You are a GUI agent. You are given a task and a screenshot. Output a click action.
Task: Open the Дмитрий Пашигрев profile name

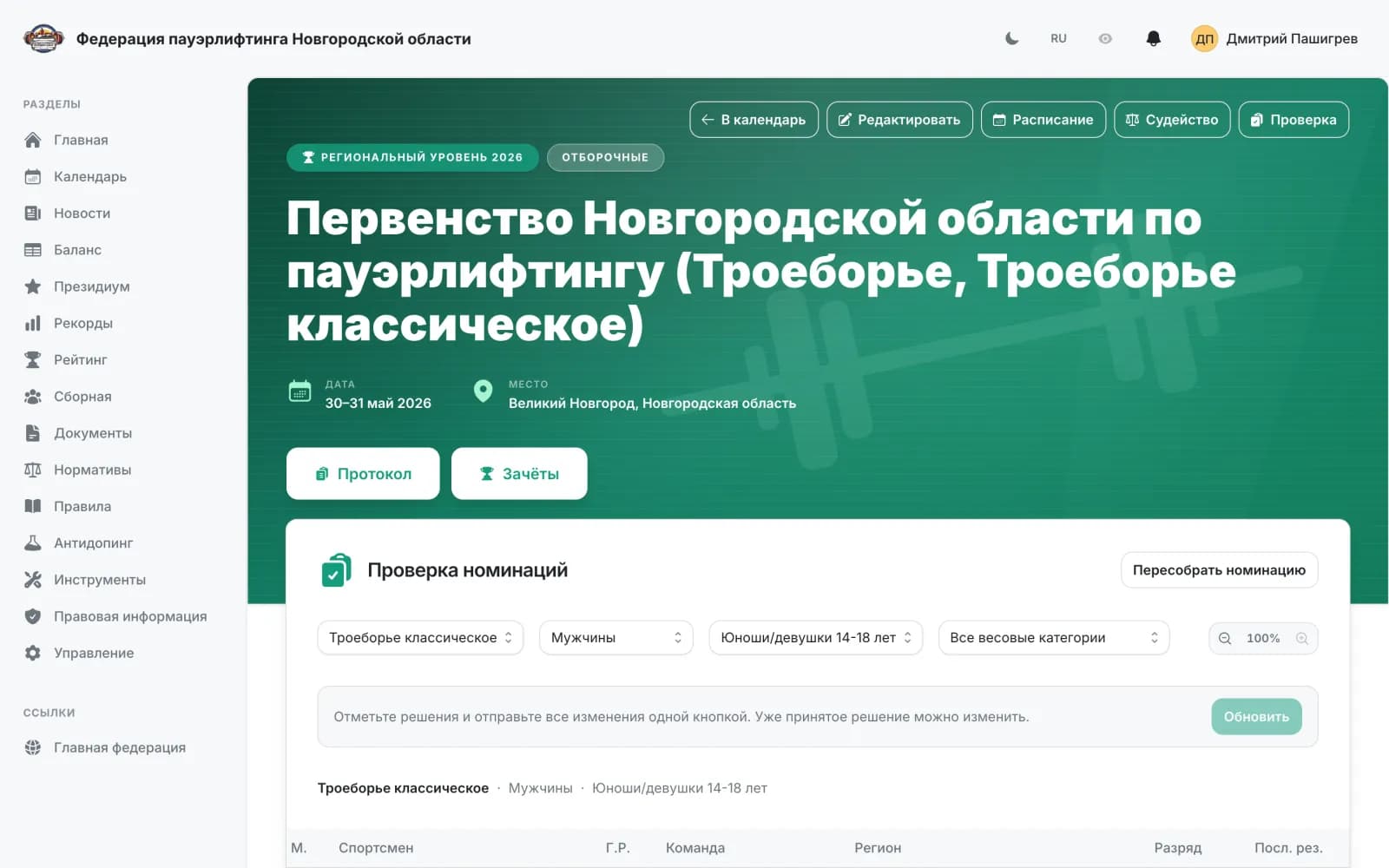1292,38
